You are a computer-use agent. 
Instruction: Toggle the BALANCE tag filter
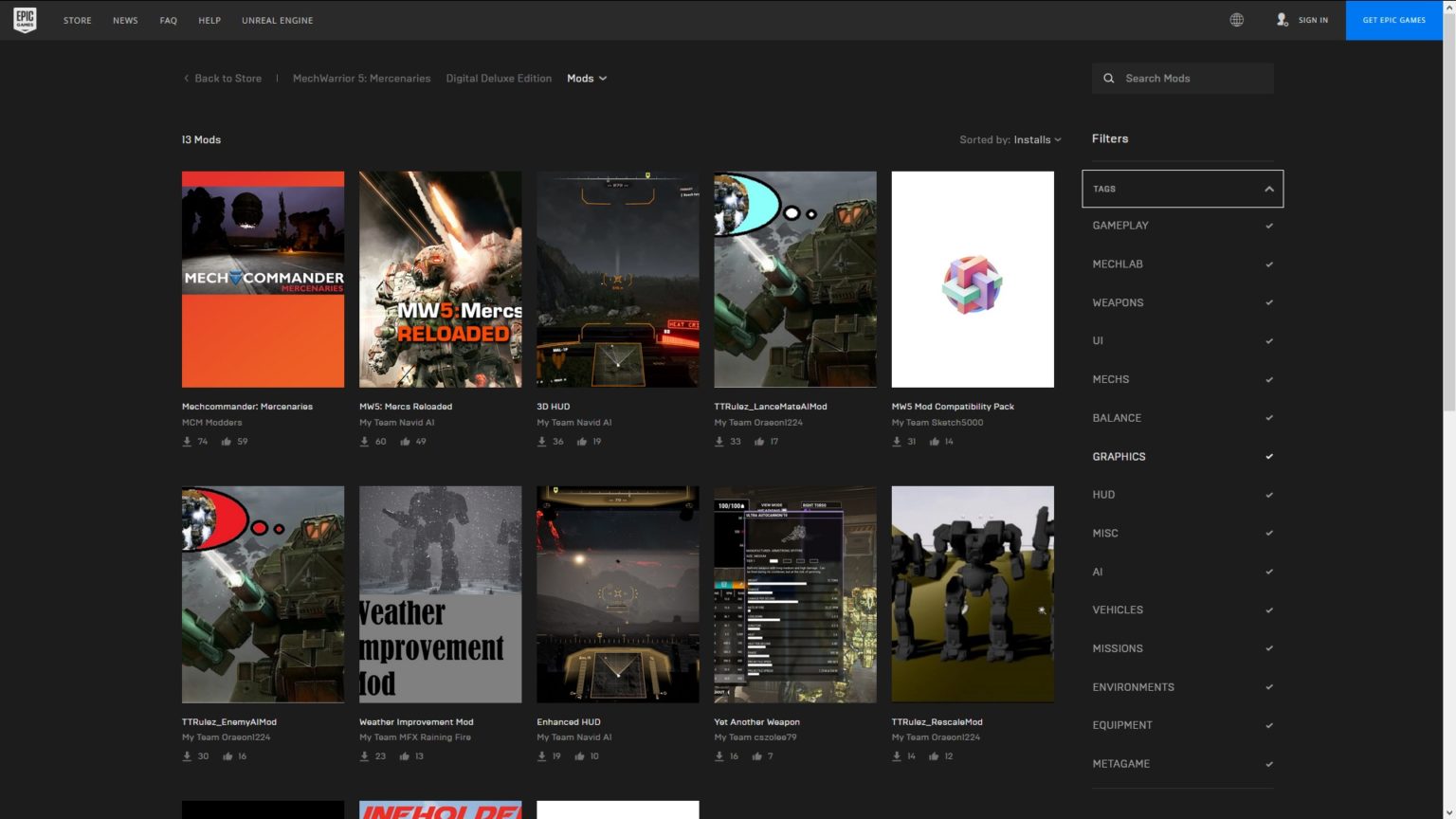pos(1183,418)
